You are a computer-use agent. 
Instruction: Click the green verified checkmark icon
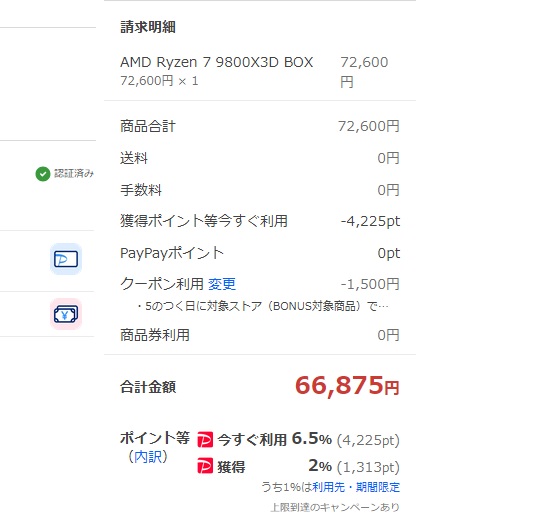(43, 174)
